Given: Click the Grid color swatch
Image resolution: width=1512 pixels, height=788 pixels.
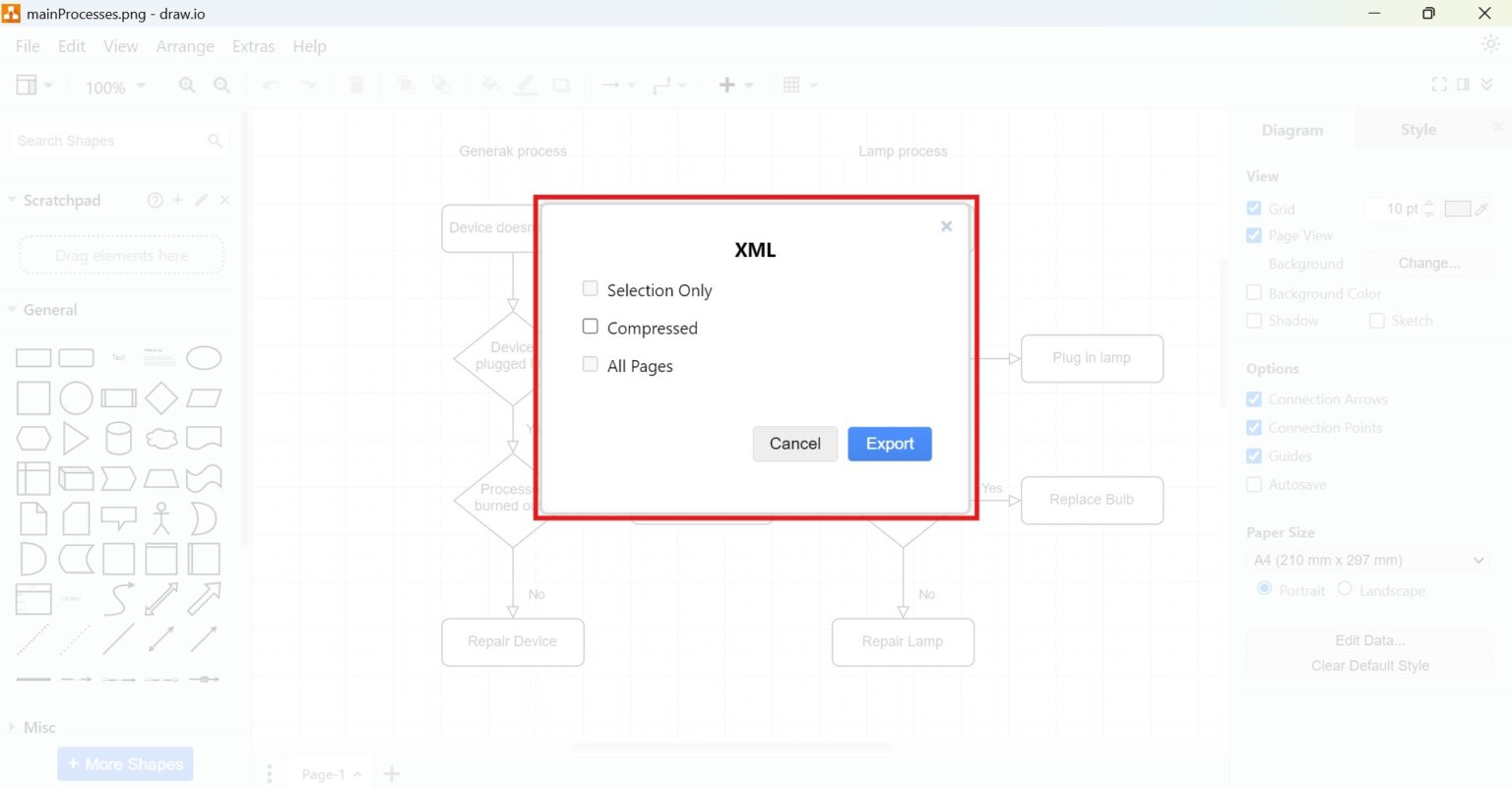Looking at the screenshot, I should 1460,209.
